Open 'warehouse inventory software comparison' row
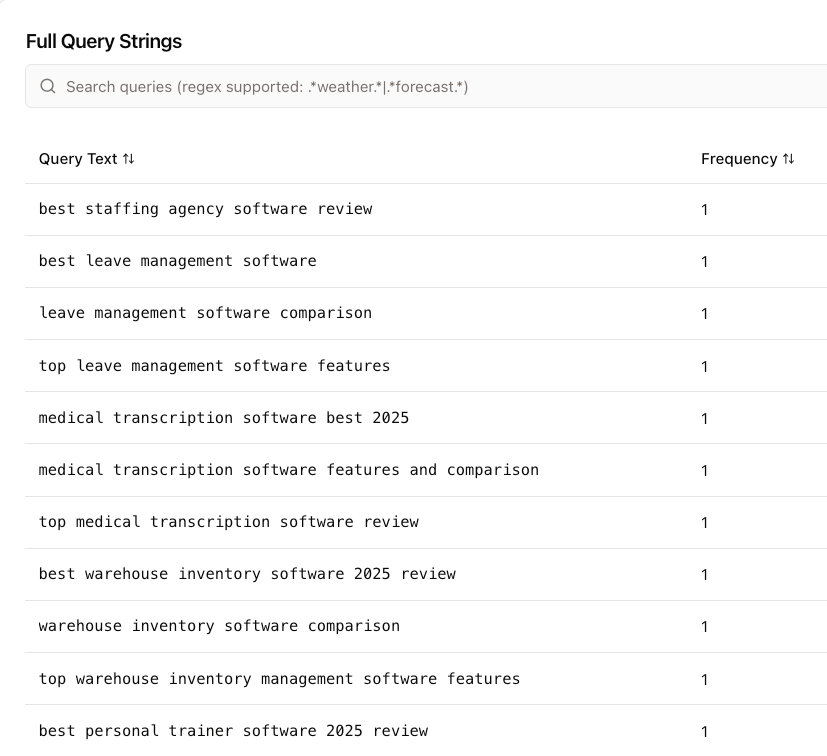The width and height of the screenshot is (827, 756). 219,626
